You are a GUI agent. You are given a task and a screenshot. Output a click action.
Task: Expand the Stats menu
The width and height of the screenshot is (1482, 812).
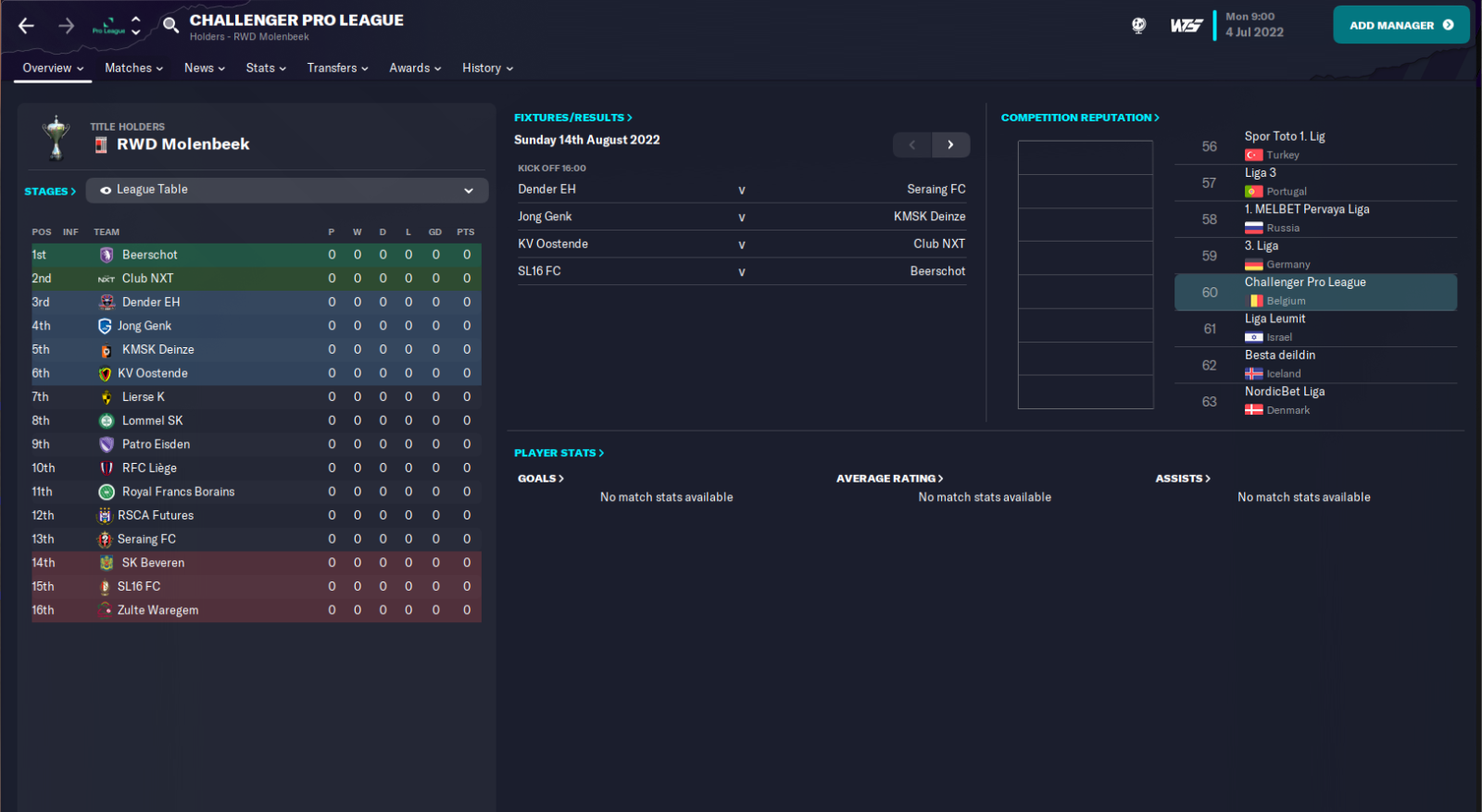(266, 68)
